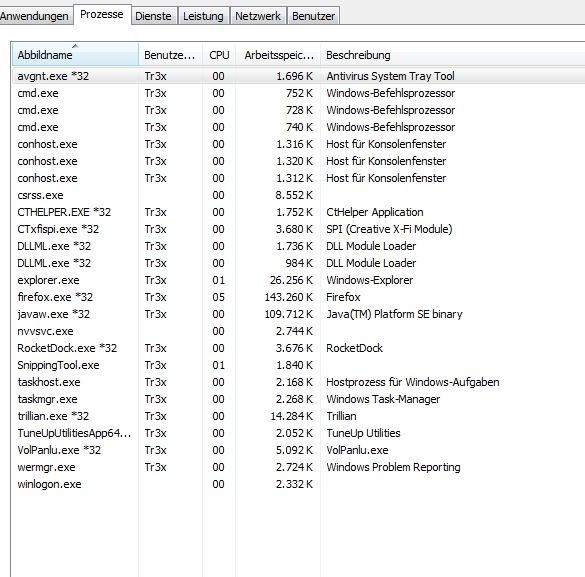Sort by the Beschreibung column header
Viewport: 585px width, 577px height.
[453, 55]
